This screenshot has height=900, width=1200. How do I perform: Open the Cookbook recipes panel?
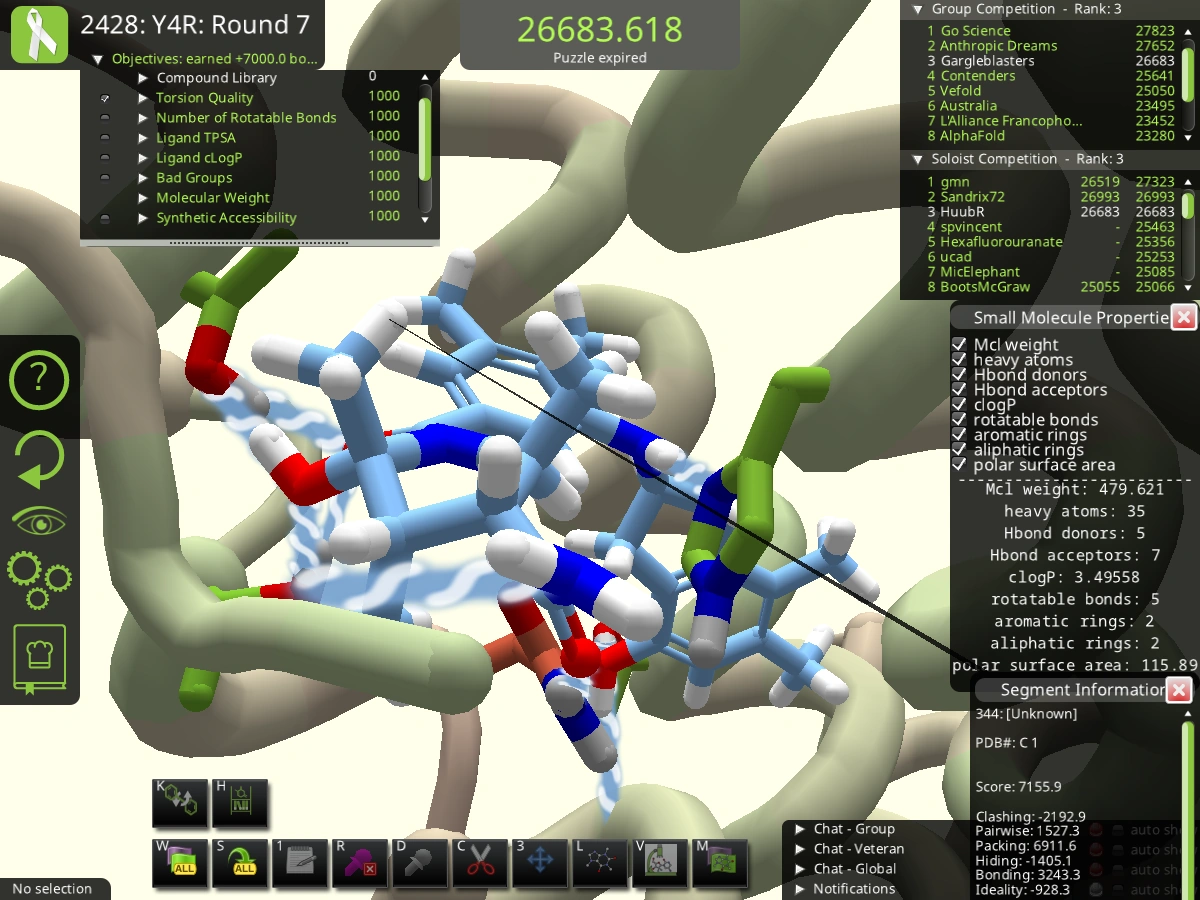pyautogui.click(x=39, y=656)
